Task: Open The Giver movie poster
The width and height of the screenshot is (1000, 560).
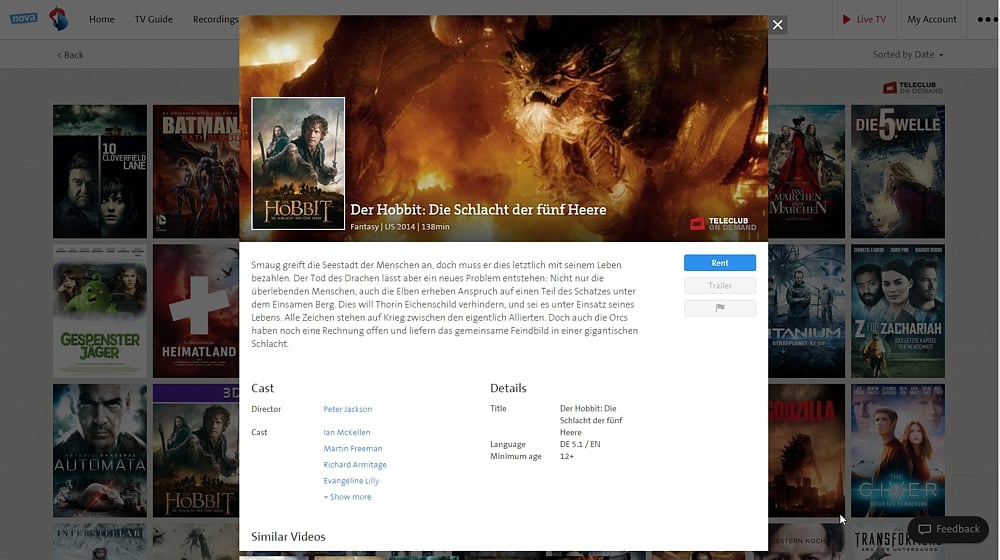Action: tap(897, 450)
